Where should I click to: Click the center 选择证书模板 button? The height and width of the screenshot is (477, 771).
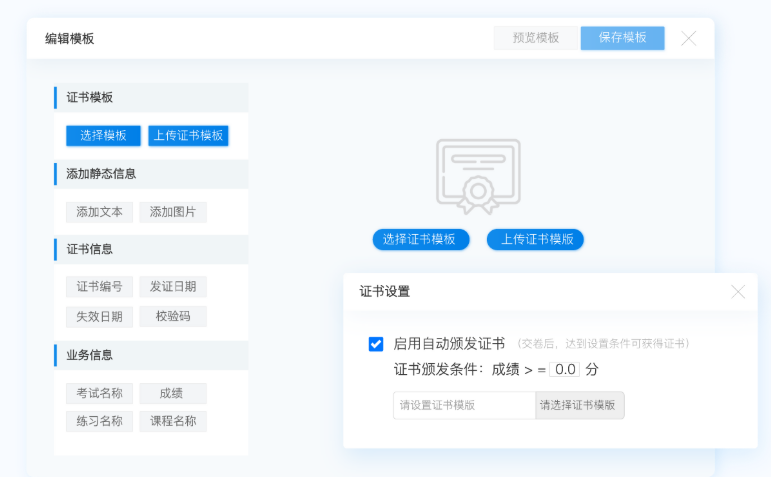tap(420, 239)
